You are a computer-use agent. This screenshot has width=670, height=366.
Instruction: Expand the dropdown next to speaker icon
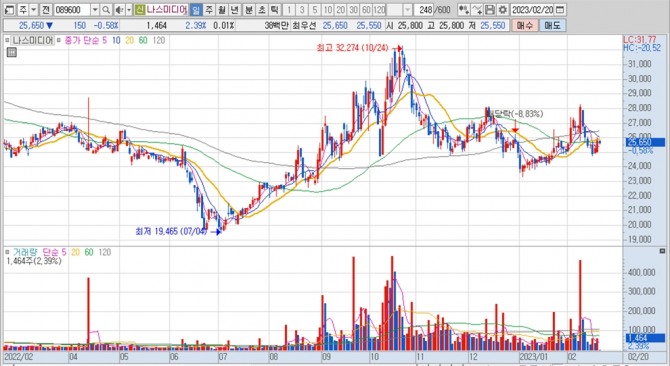pos(129,9)
